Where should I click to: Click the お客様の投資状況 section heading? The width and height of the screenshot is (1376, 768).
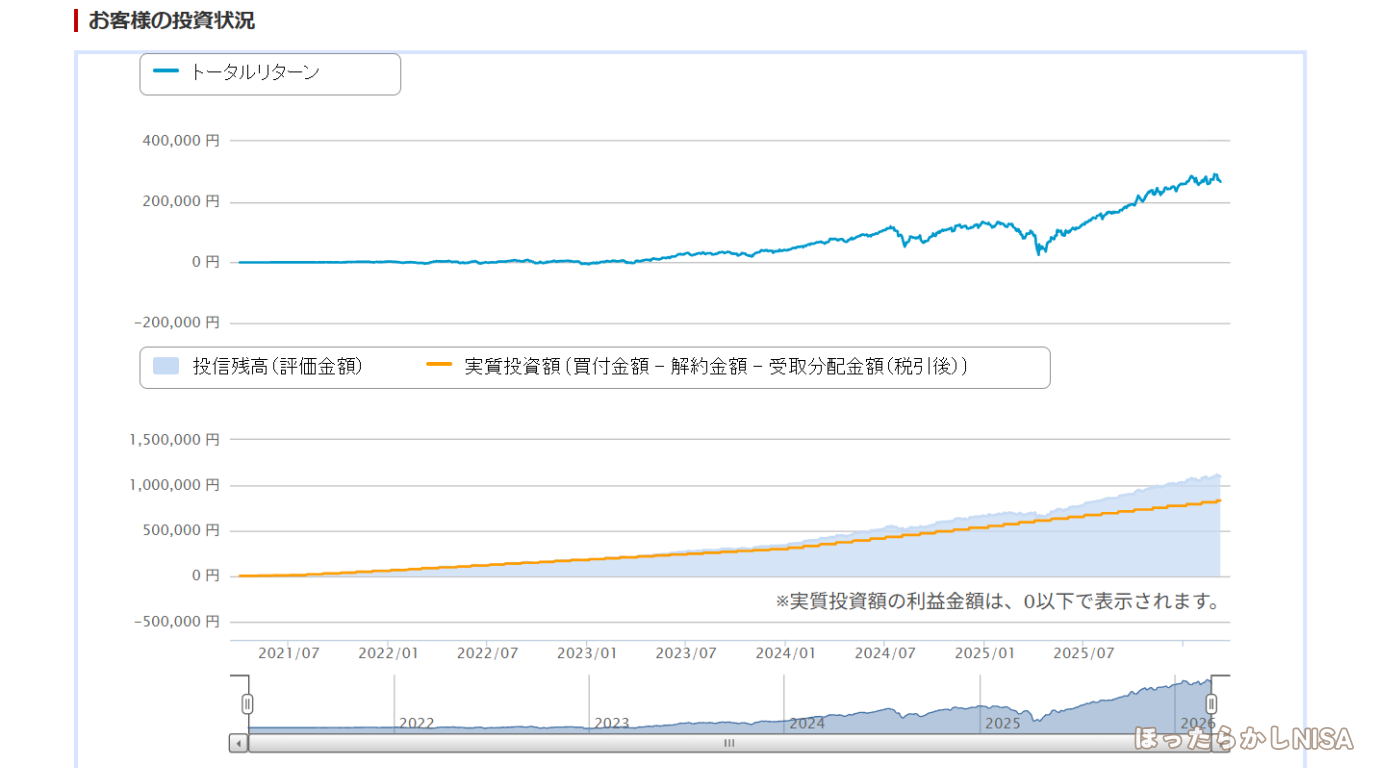pos(171,20)
